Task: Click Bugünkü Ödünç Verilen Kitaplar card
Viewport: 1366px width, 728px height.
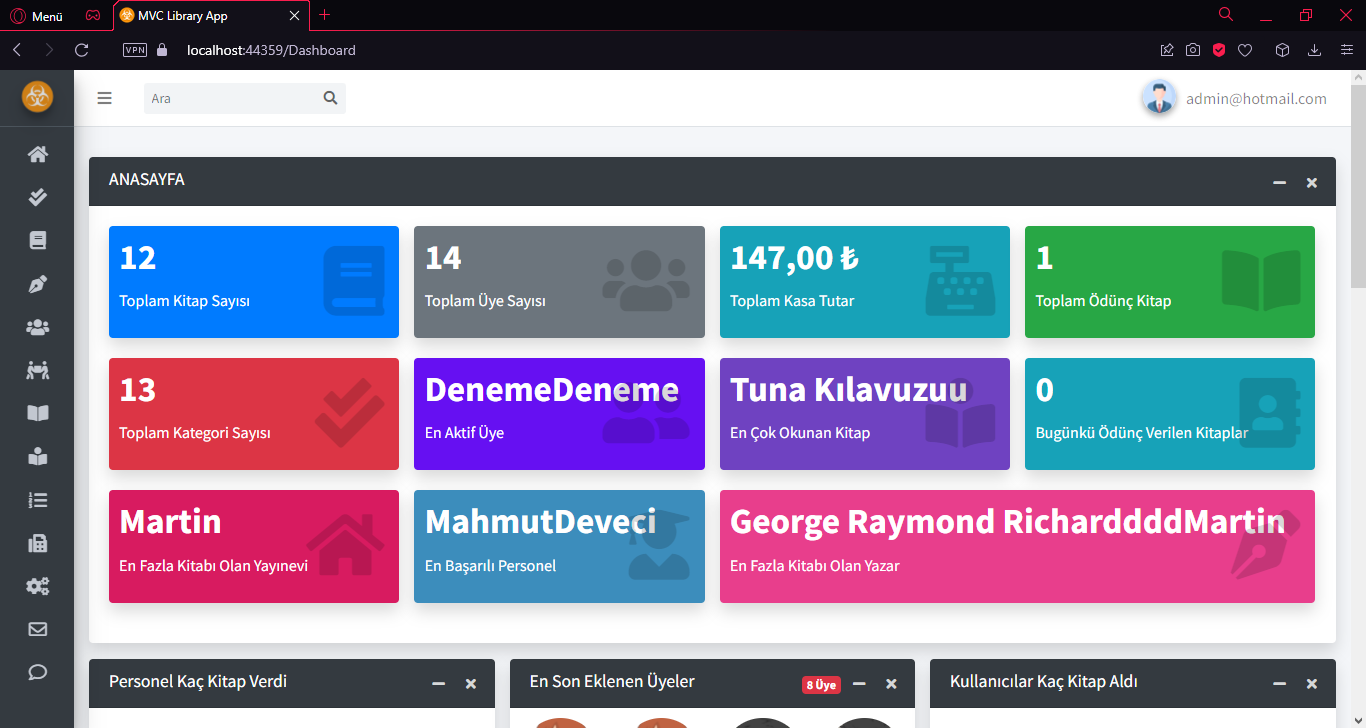Action: click(1170, 414)
